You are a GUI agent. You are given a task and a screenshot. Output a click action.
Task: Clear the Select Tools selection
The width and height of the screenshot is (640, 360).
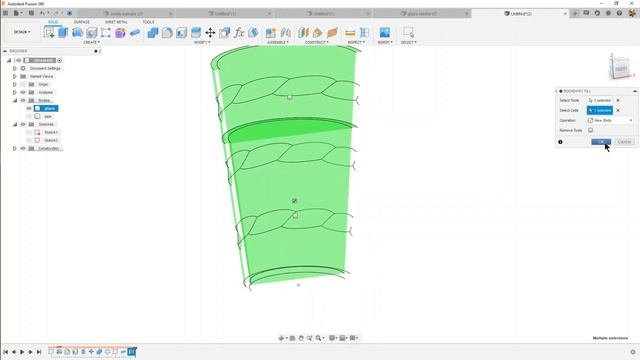(618, 100)
